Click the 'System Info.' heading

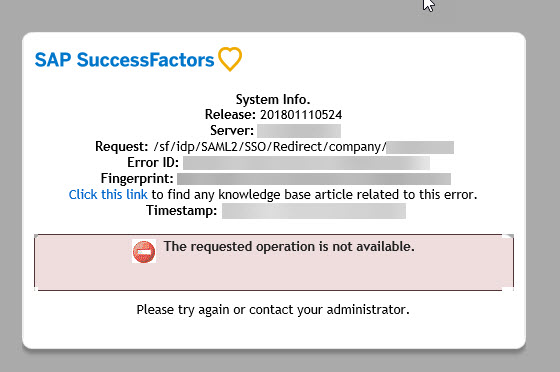pyautogui.click(x=273, y=99)
